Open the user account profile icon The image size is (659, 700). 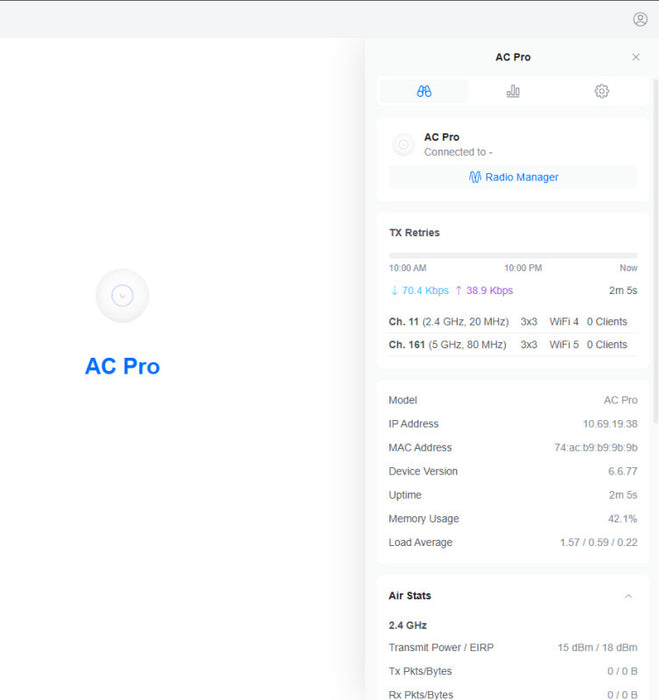[640, 19]
